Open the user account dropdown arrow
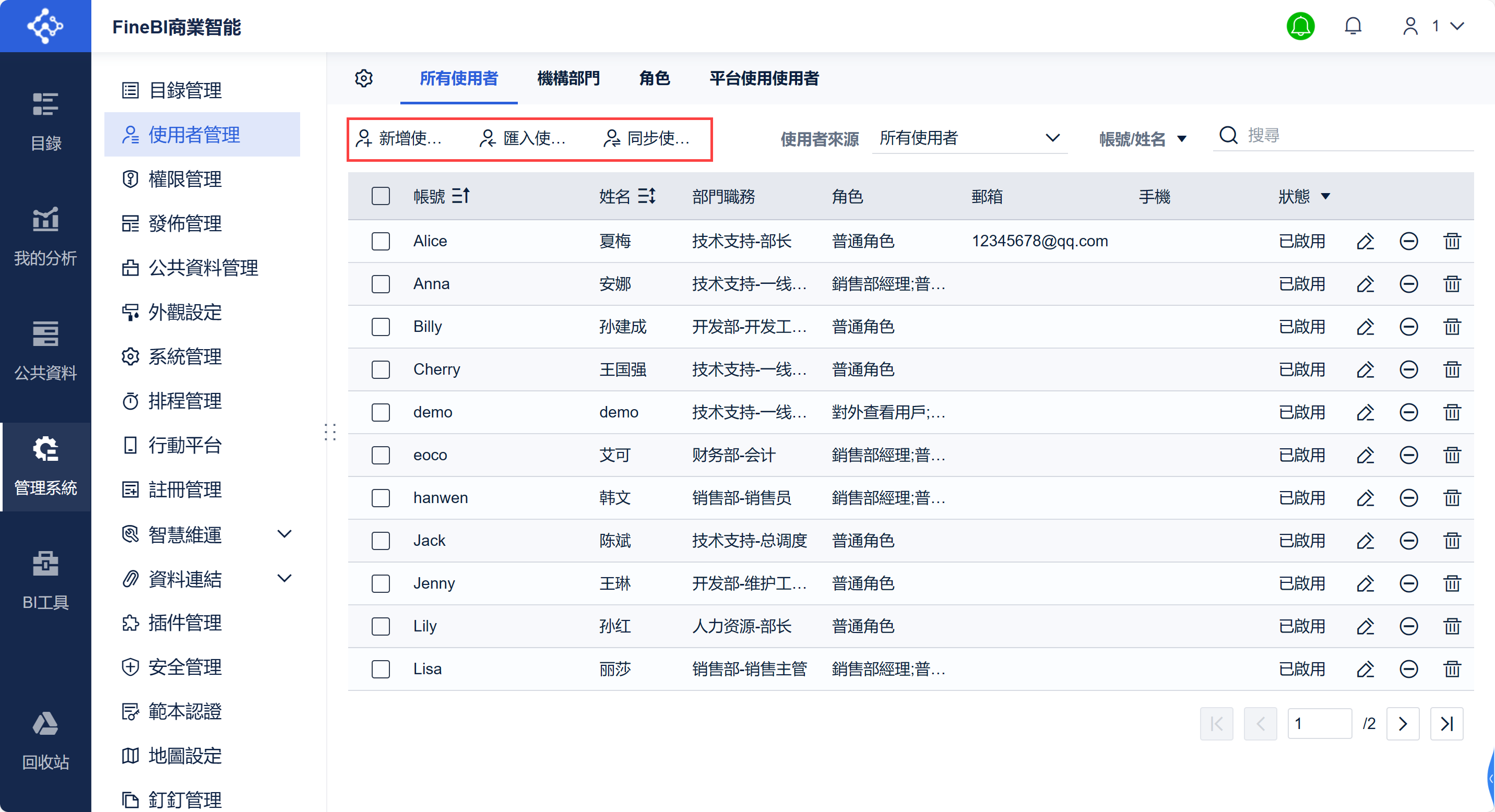Viewport: 1495px width, 812px height. 1457,26
